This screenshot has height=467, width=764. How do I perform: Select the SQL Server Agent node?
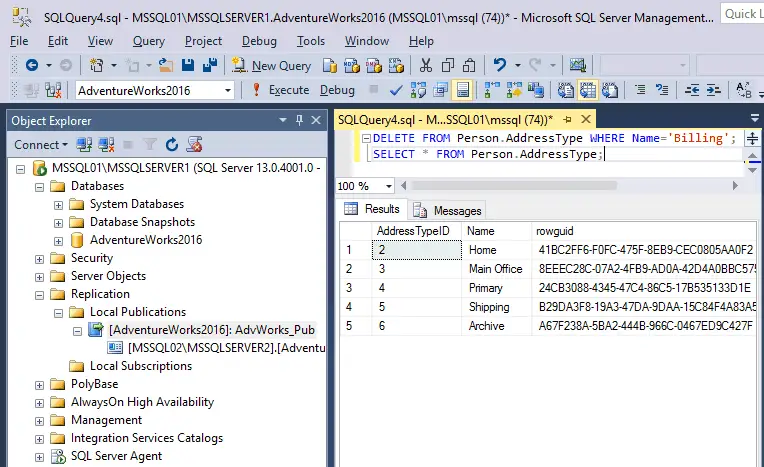[x=116, y=456]
